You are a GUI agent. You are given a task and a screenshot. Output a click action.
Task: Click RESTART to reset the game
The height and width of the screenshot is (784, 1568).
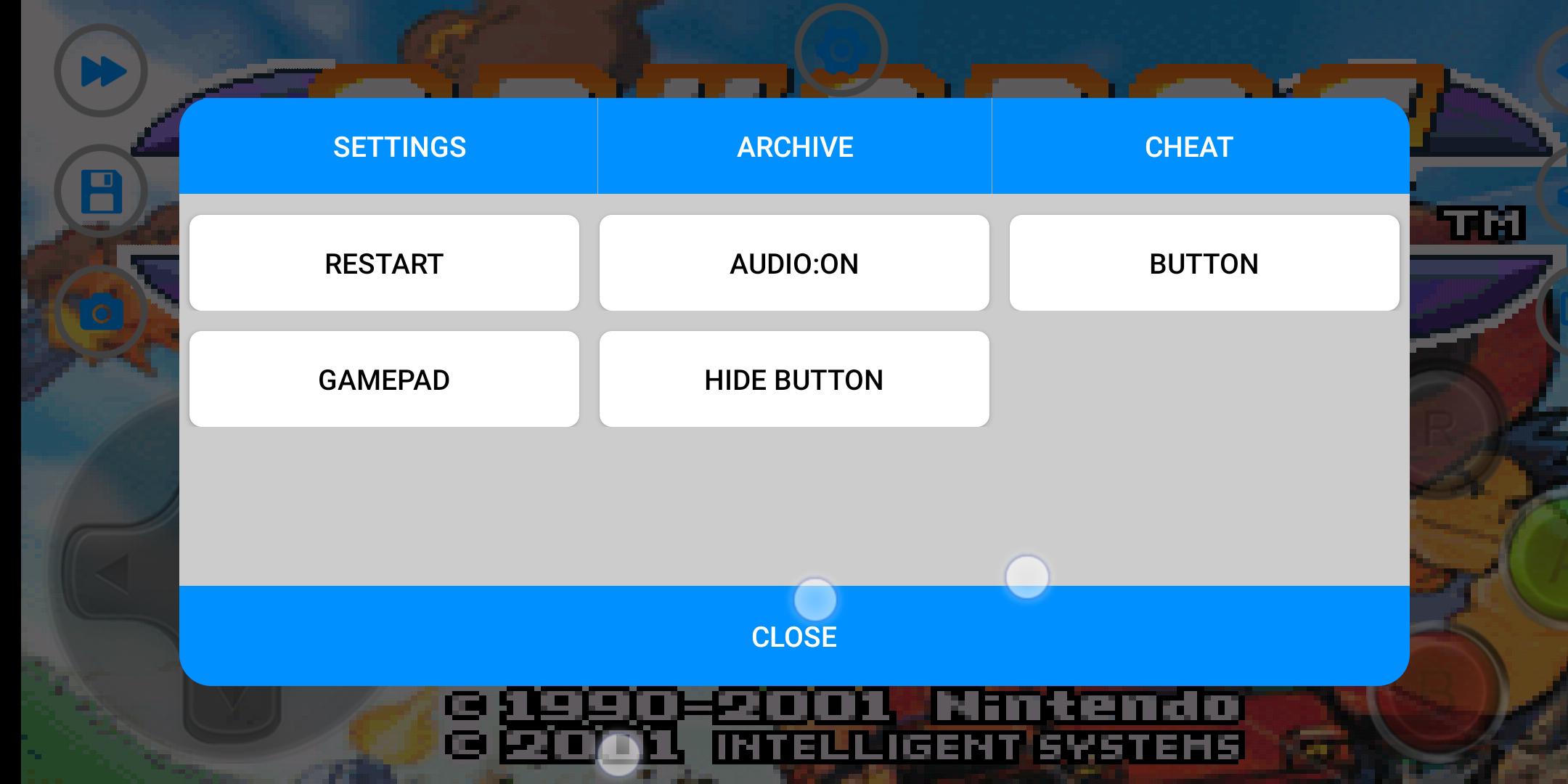point(385,264)
